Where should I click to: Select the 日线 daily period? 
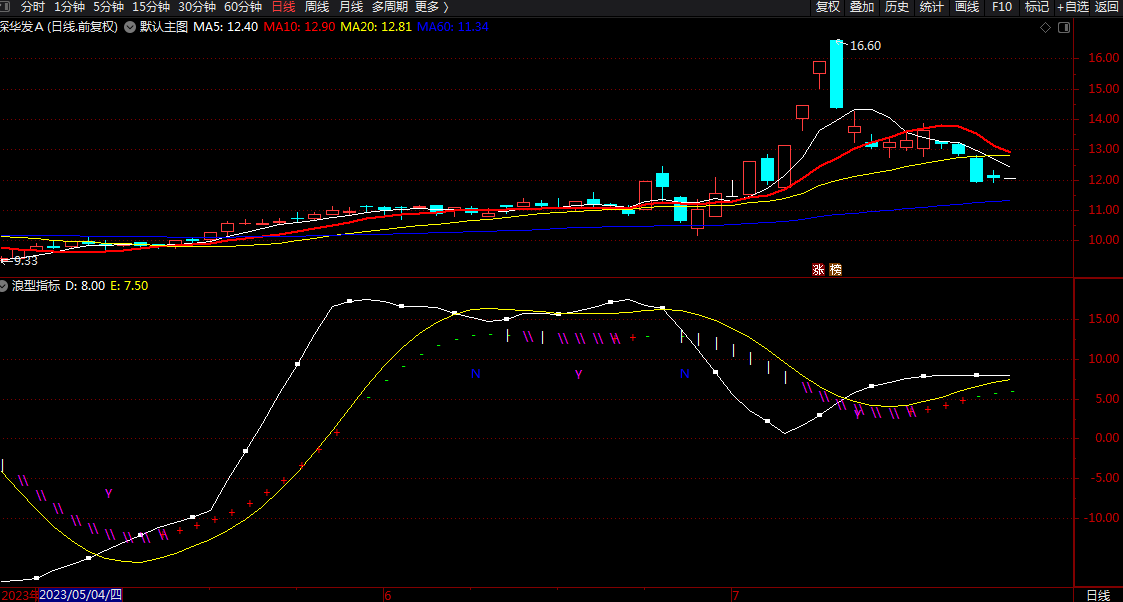pos(284,7)
